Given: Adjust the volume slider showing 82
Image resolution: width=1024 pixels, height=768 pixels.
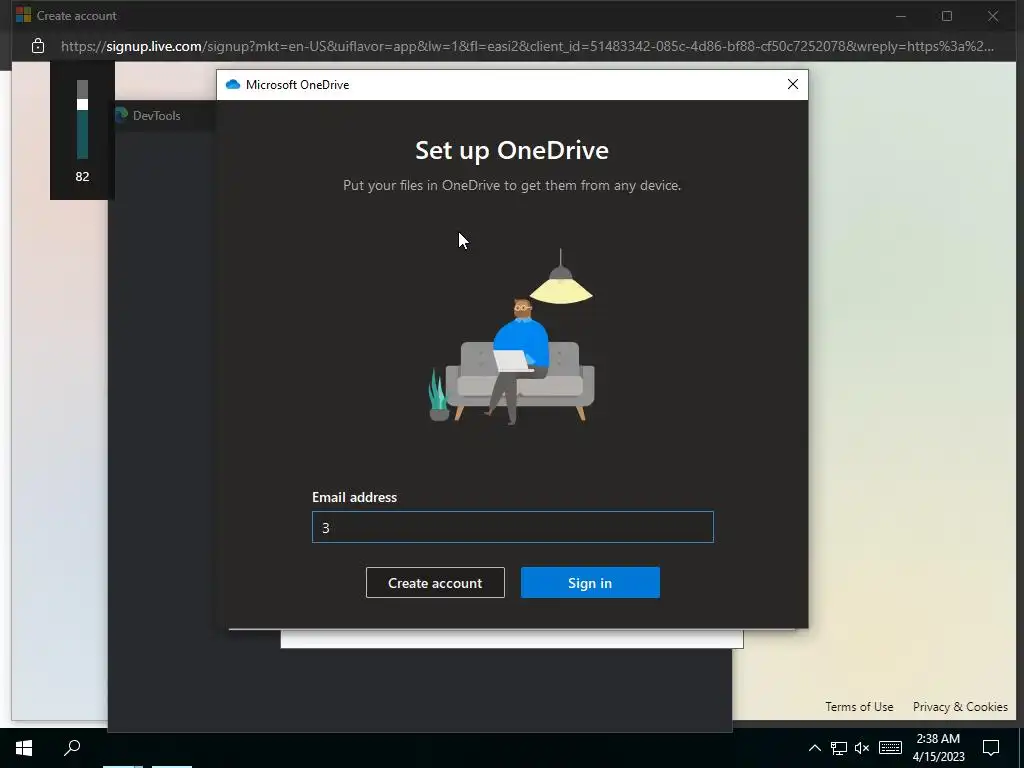Looking at the screenshot, I should (82, 120).
